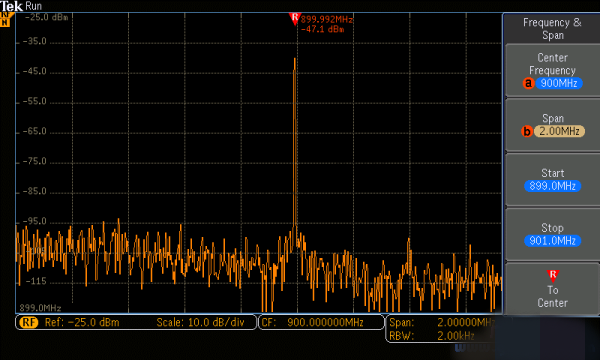The image size is (600, 360).
Task: Select the orange 'b' knob indicator
Action: (527, 132)
